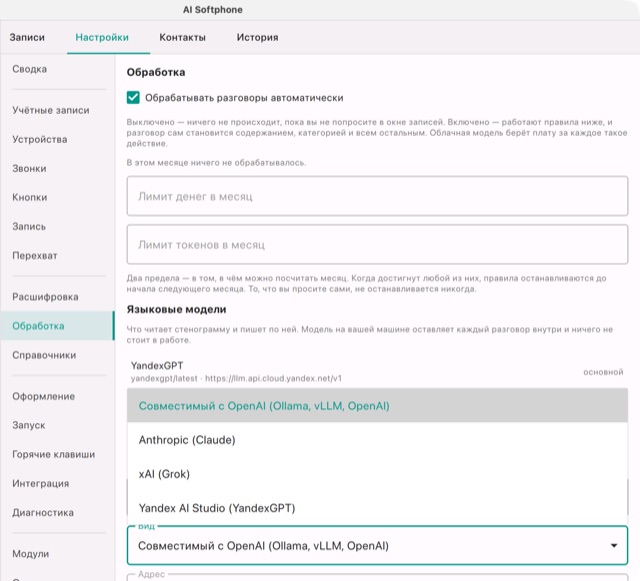Go to Расшифровка settings

pyautogui.click(x=45, y=297)
